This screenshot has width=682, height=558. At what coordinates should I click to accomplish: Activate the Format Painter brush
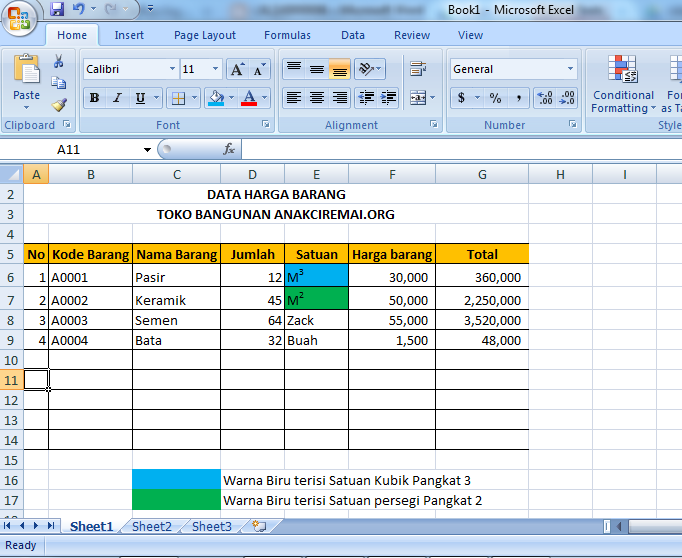click(58, 104)
